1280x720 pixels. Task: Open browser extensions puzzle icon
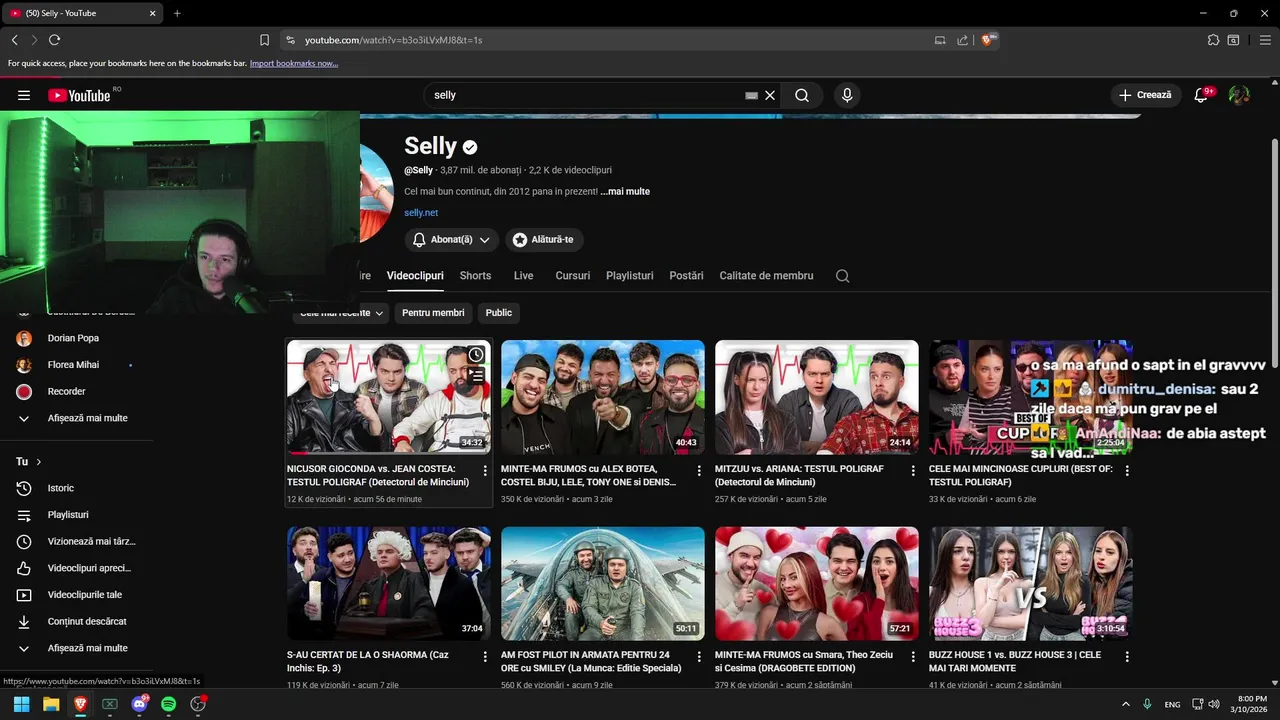pyautogui.click(x=1213, y=40)
